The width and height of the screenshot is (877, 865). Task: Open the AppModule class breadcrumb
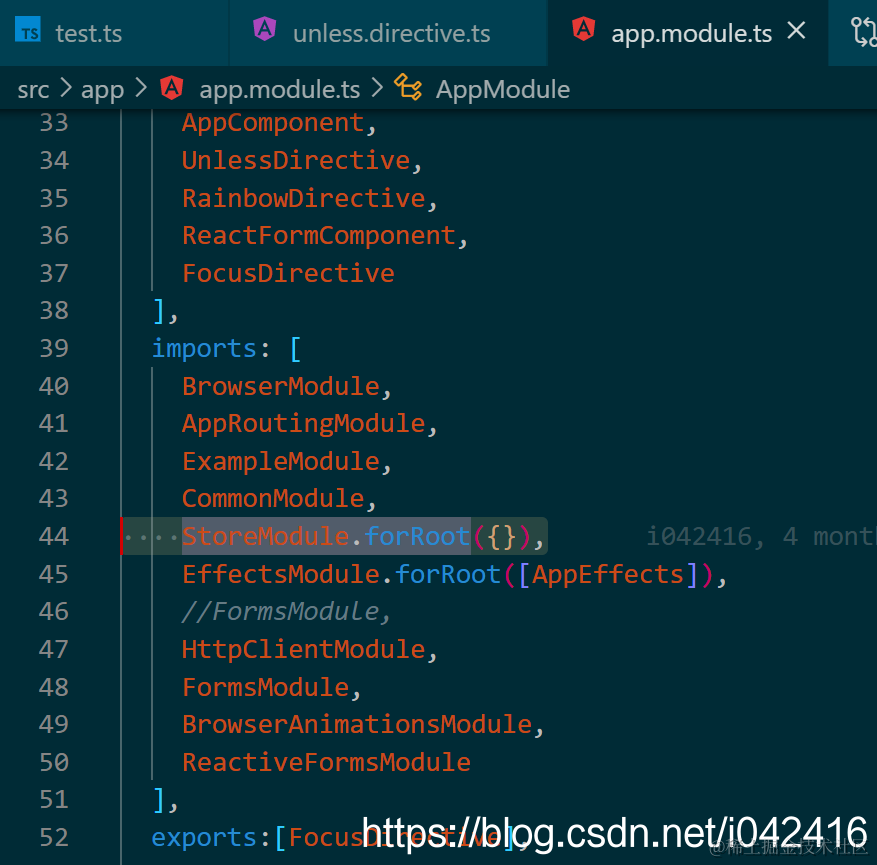tap(502, 89)
